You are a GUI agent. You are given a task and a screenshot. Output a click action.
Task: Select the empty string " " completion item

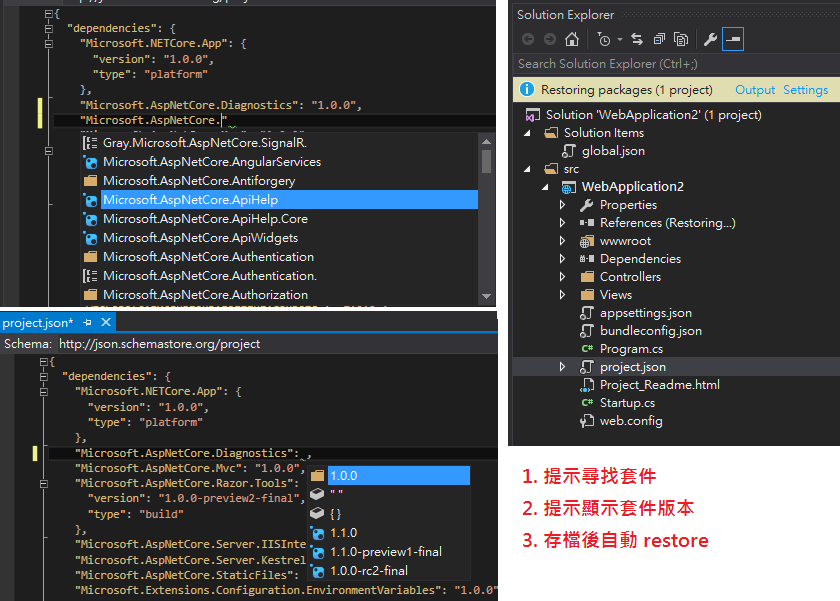(x=389, y=494)
